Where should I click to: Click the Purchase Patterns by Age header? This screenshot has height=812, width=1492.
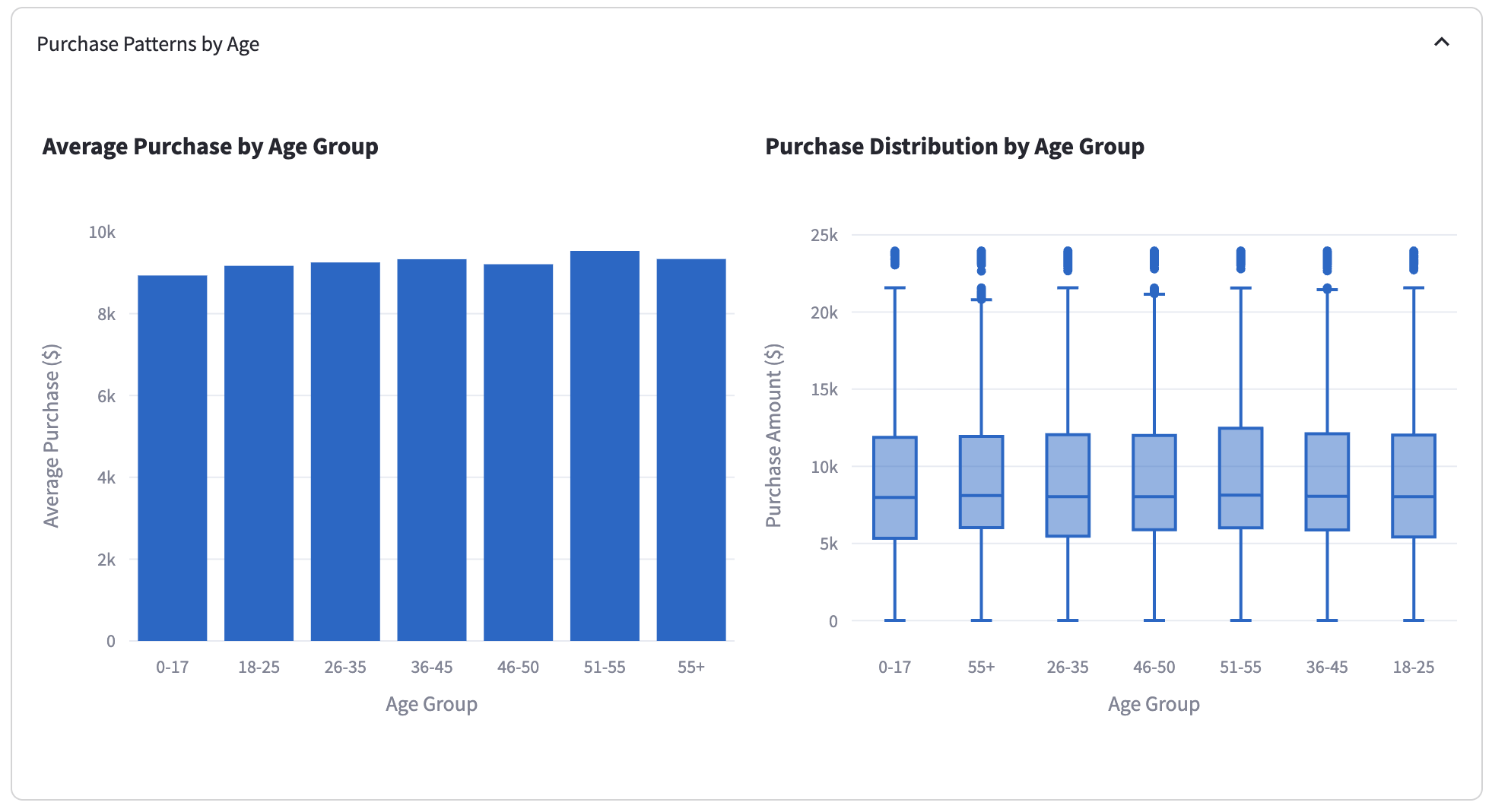pyautogui.click(x=148, y=44)
